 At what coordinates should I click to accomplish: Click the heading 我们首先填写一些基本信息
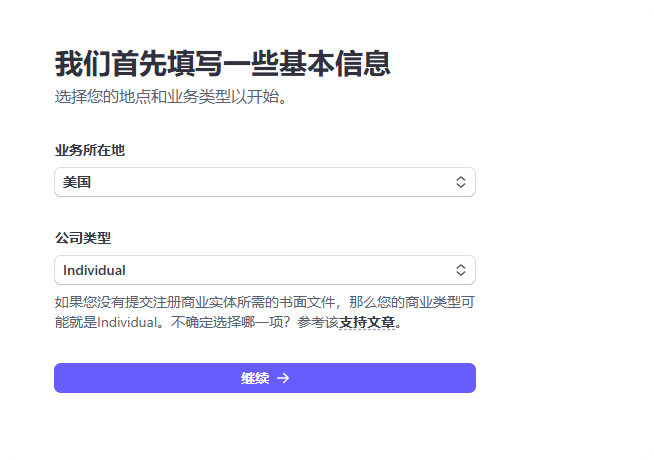tap(222, 64)
